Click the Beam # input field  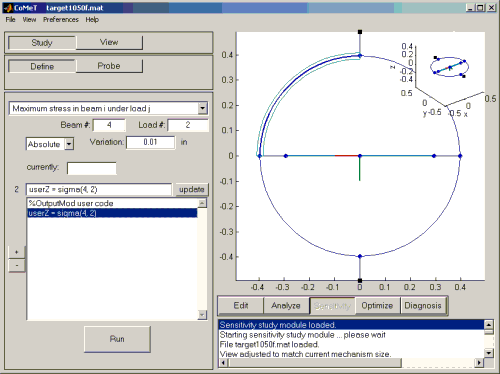pyautogui.click(x=109, y=125)
